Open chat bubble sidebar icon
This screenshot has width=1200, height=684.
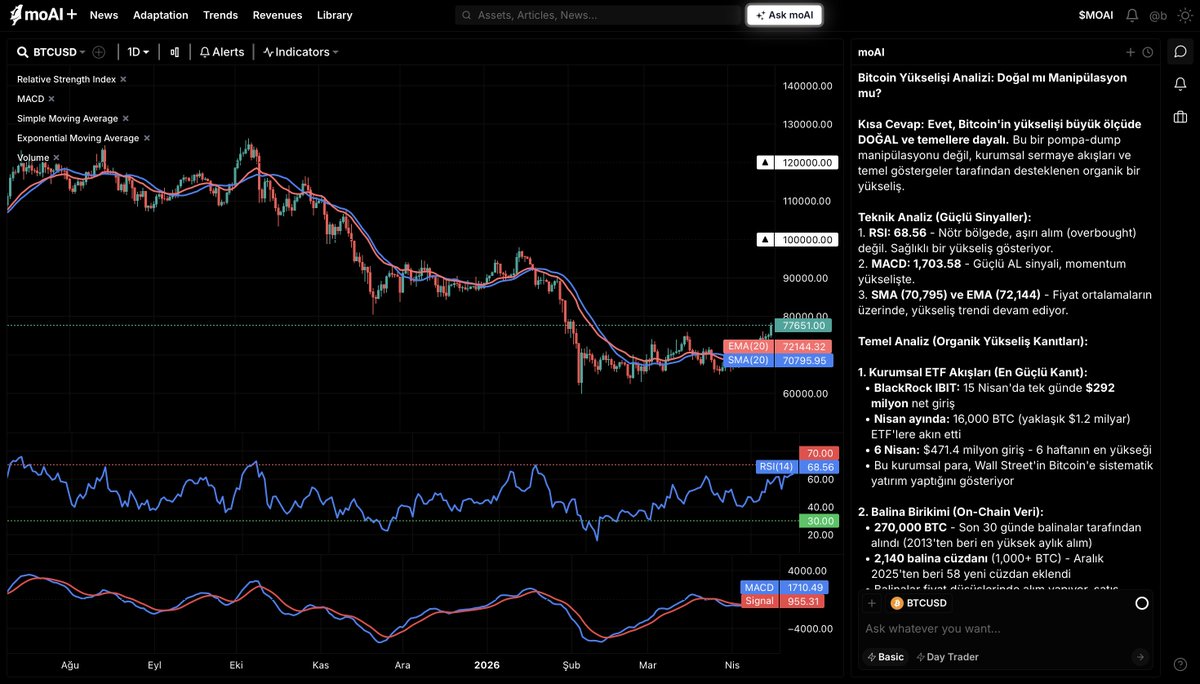click(x=1181, y=51)
